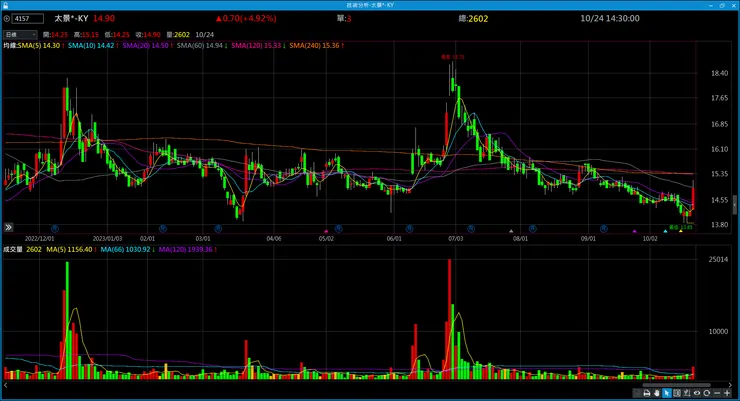740x401 pixels.
Task: Click the MA(5) 1156.40 volume label
Action: point(69,250)
